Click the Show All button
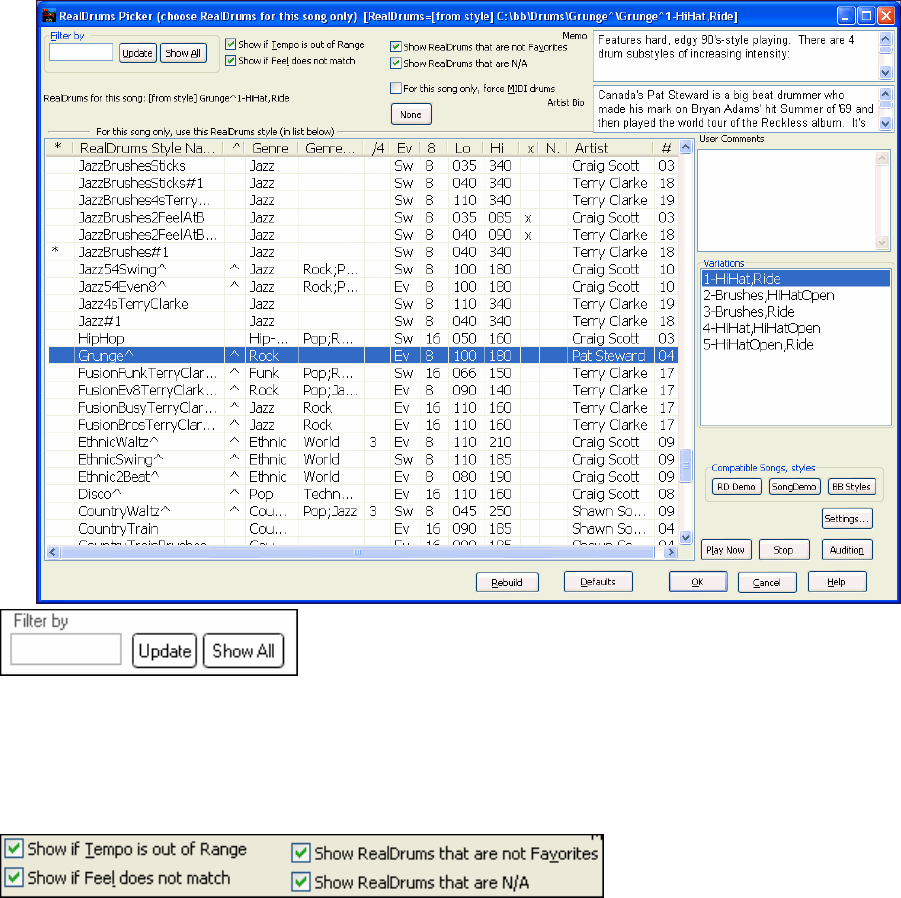Screen dimensions: 901x898 coord(184,53)
